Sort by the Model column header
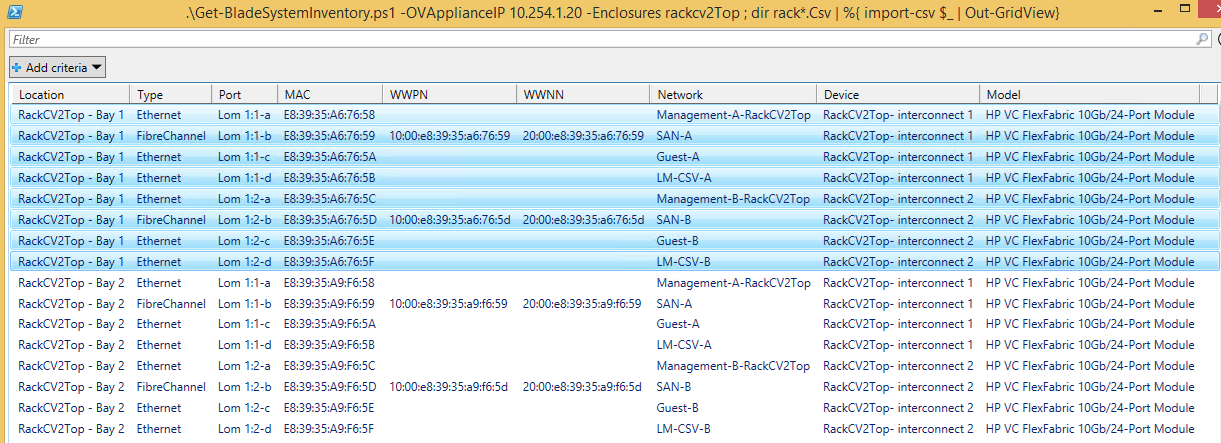Viewport: 1221px width, 443px height. pyautogui.click(x=1089, y=94)
